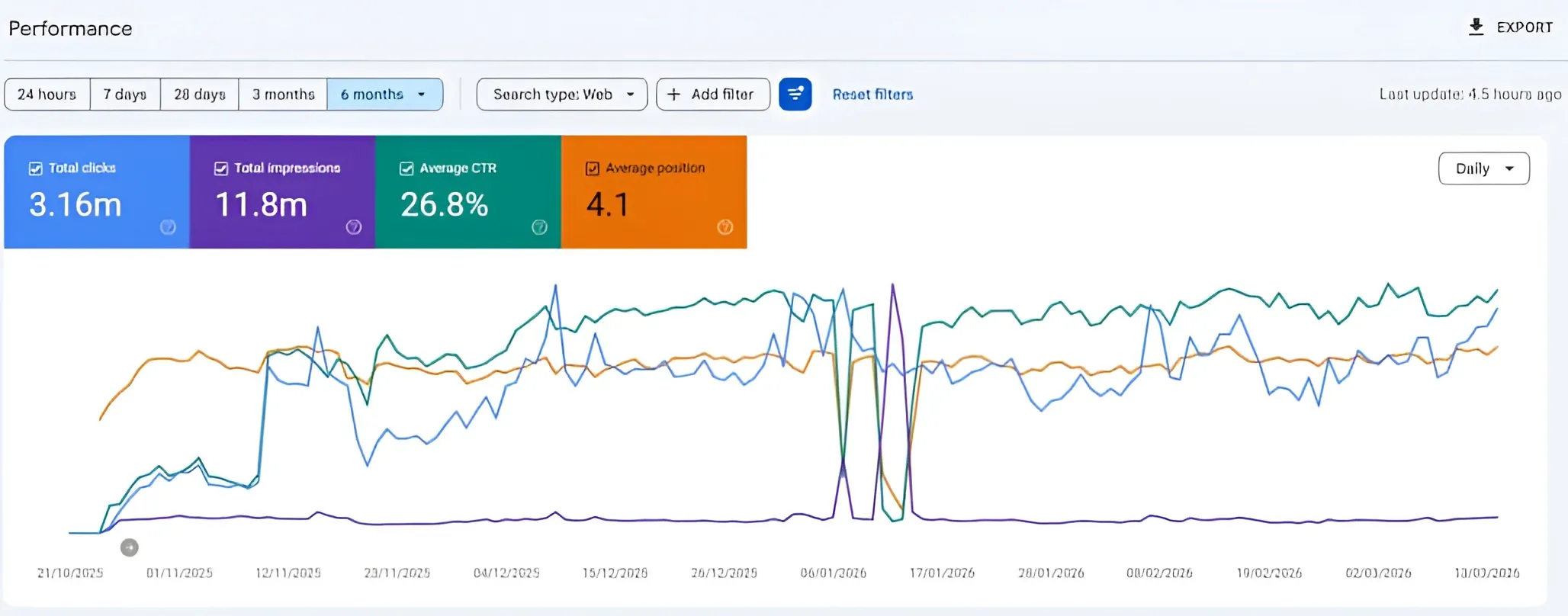Open the Daily granularity dropdown

click(x=1483, y=168)
